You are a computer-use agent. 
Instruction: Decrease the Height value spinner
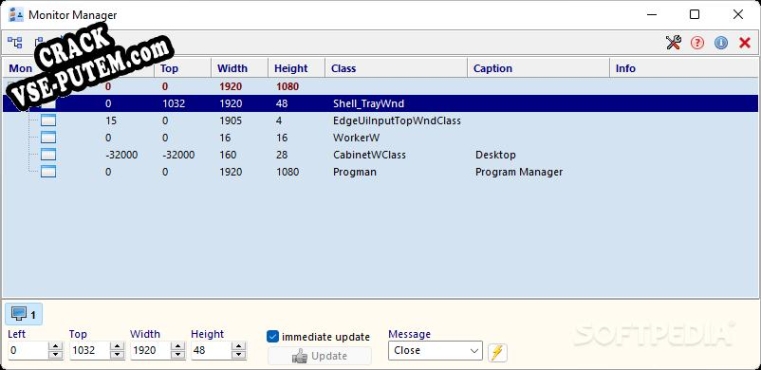[x=239, y=355]
